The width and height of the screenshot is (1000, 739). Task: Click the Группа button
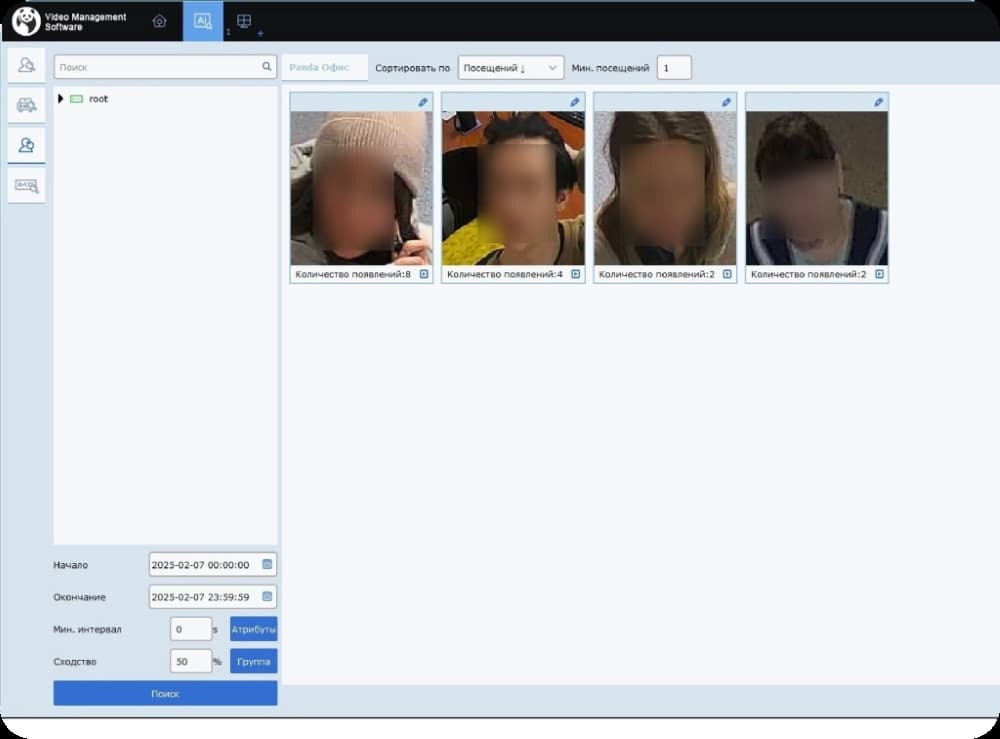[253, 661]
